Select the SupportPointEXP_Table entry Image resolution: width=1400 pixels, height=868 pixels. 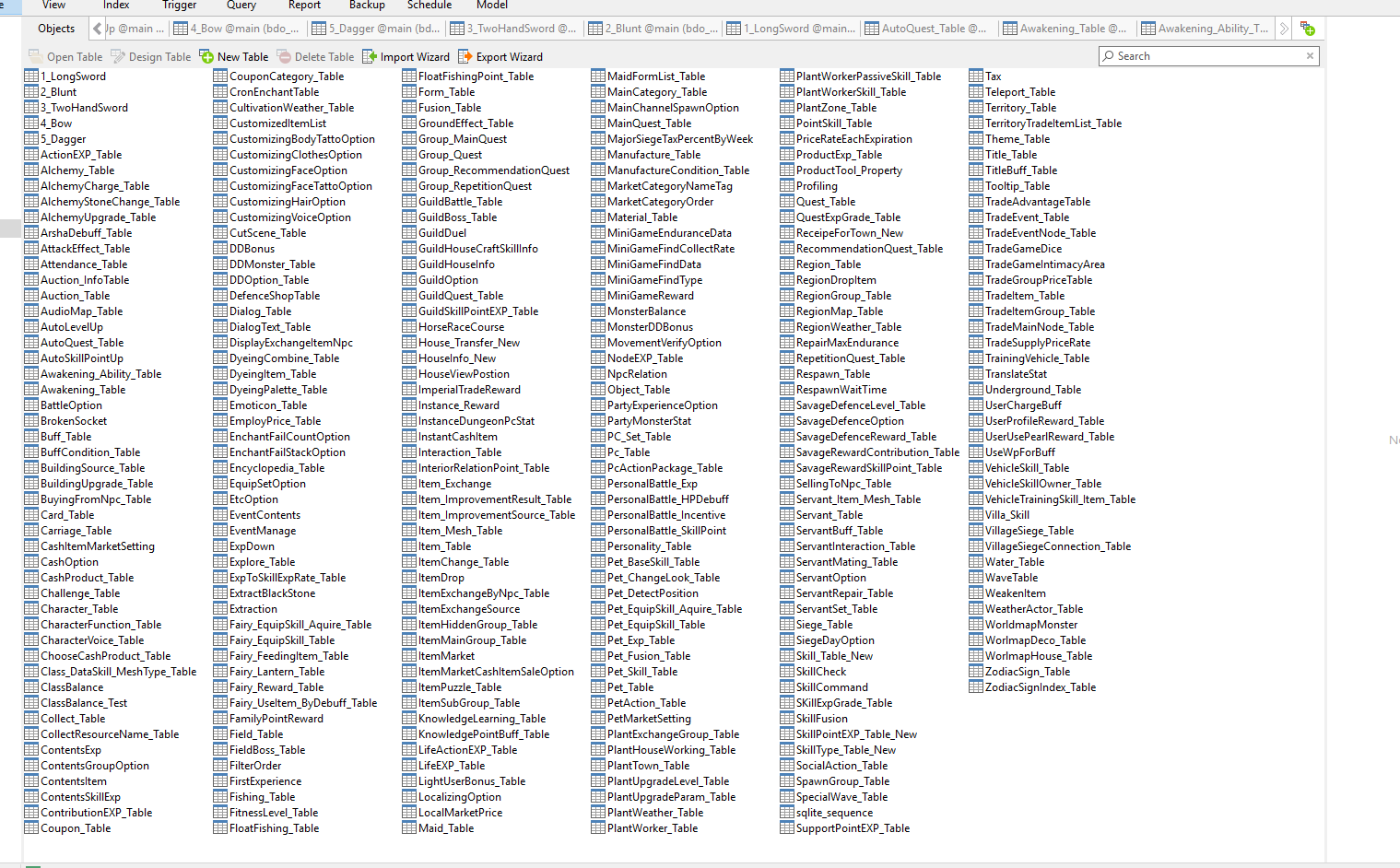(853, 828)
